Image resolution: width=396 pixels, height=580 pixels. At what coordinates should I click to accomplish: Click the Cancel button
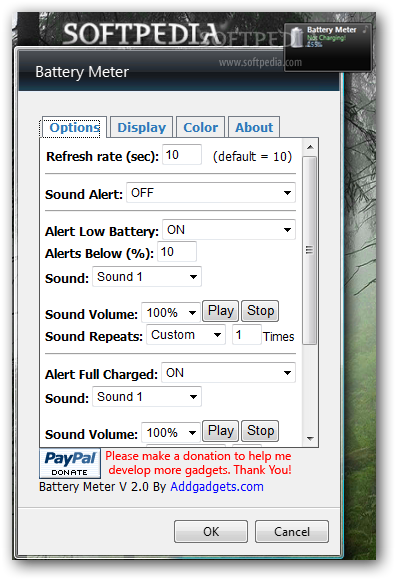292,532
